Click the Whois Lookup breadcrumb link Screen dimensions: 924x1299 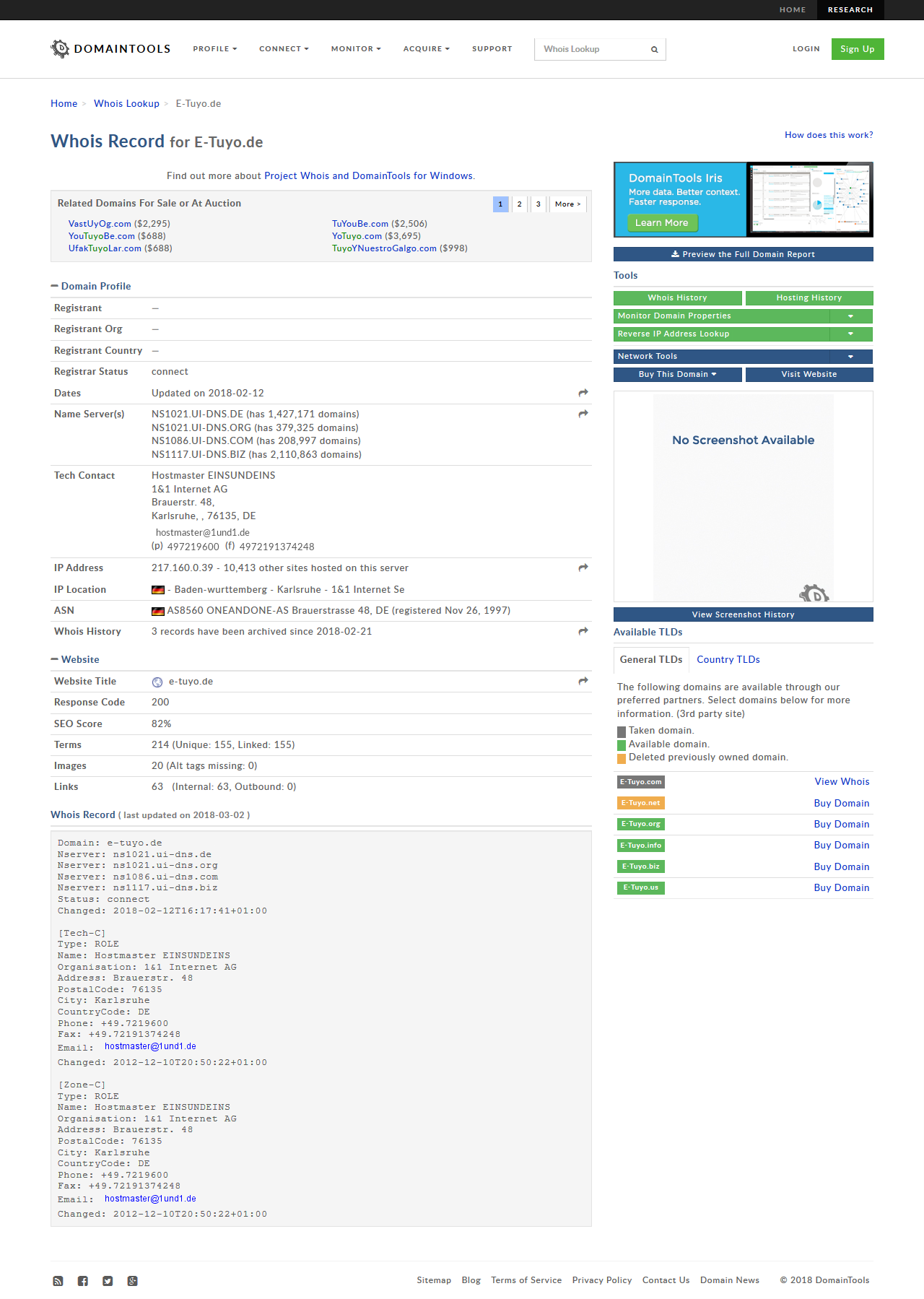point(126,104)
